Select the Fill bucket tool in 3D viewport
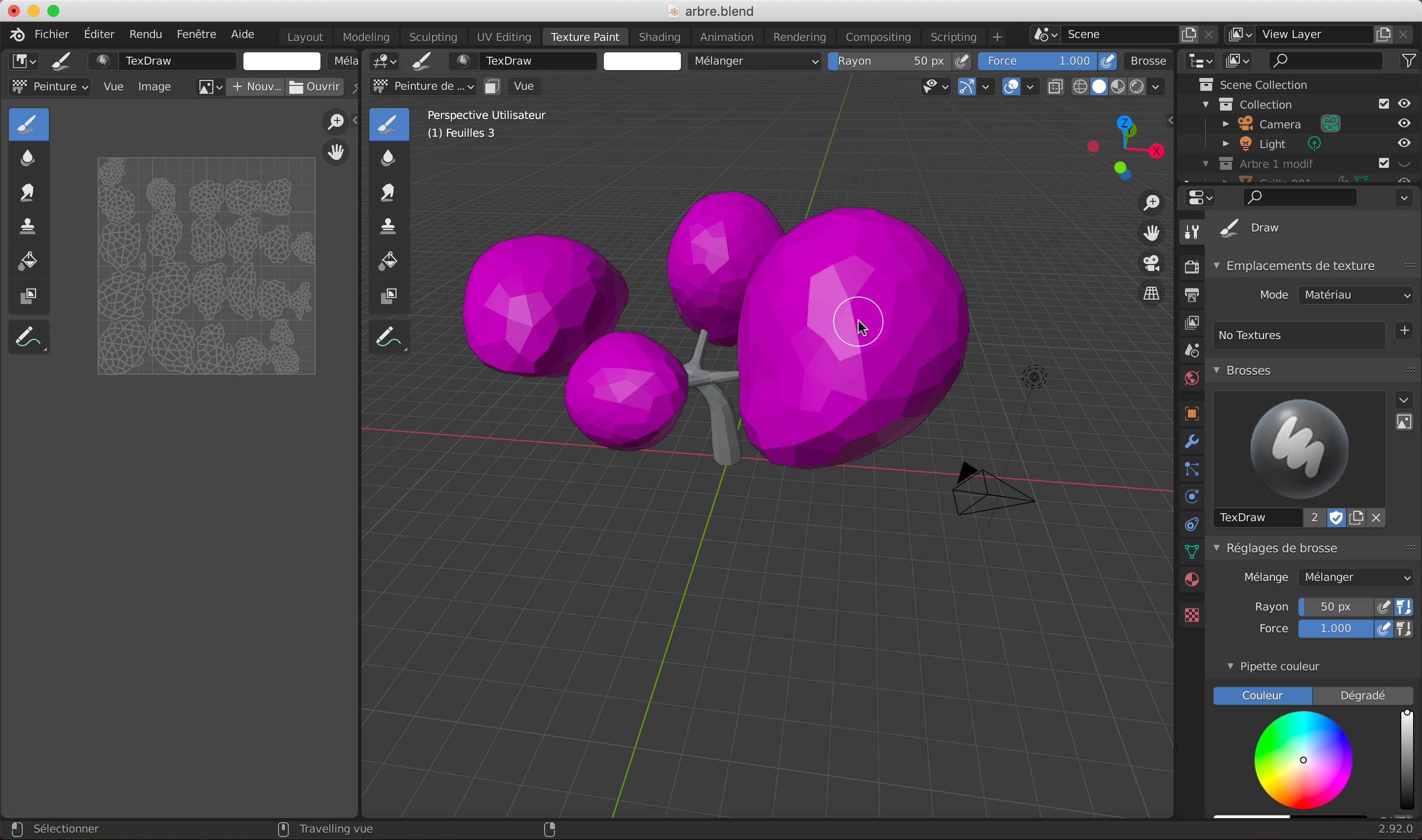This screenshot has height=840, width=1422. click(389, 261)
